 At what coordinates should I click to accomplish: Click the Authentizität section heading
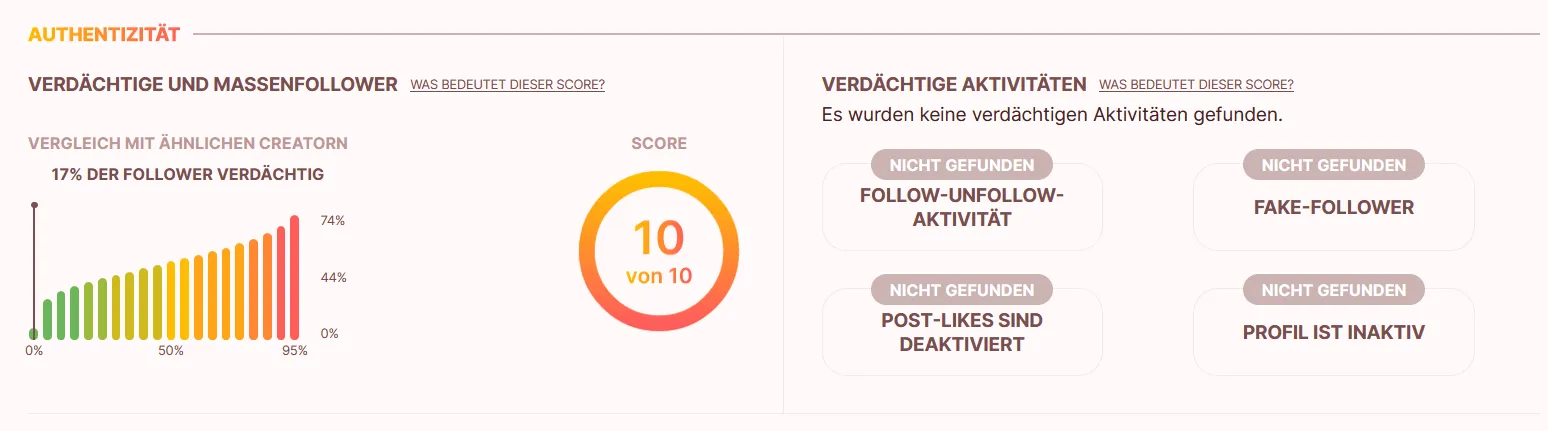pyautogui.click(x=104, y=35)
